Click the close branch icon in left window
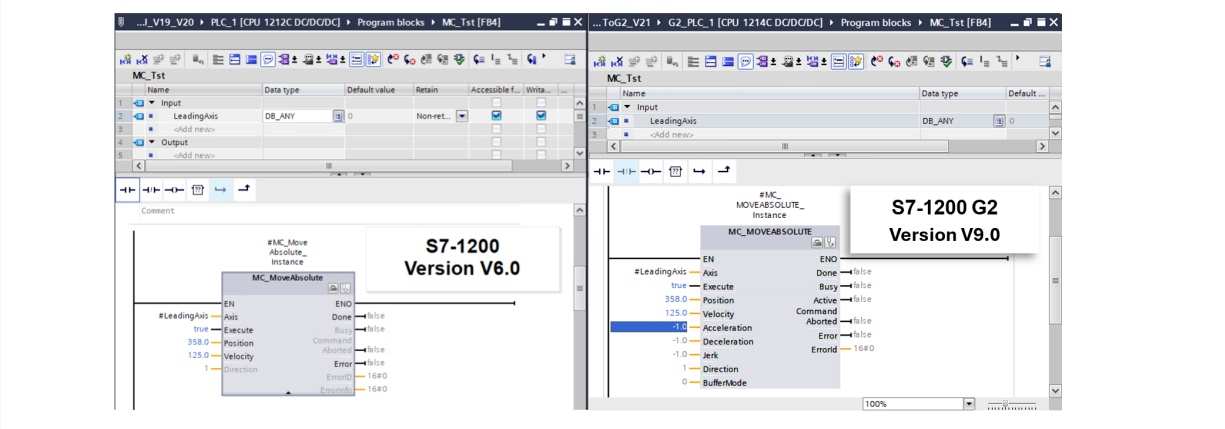 pyautogui.click(x=244, y=188)
